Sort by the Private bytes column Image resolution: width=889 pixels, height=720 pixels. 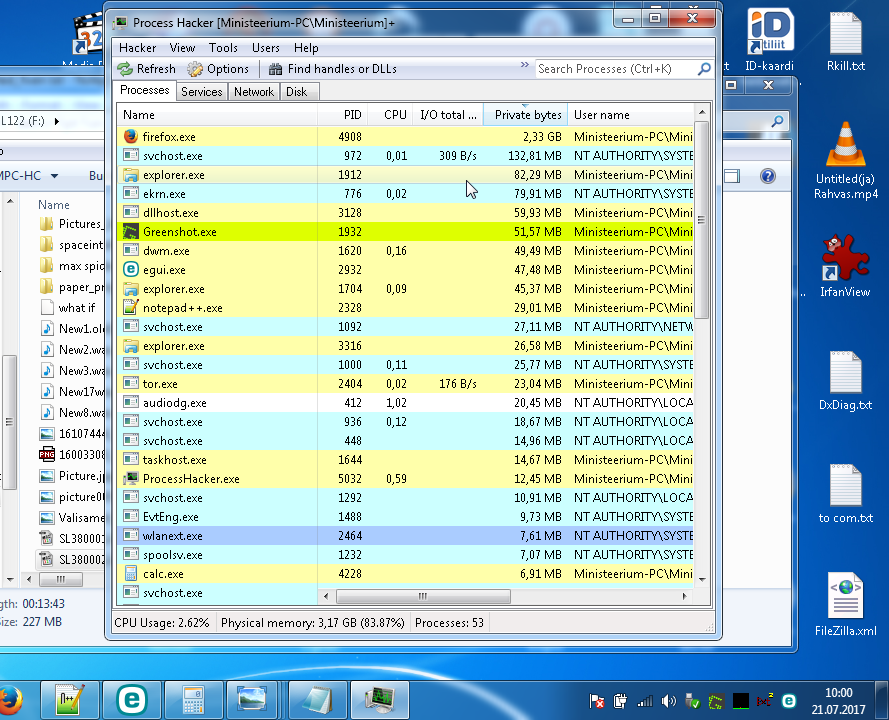pos(527,116)
